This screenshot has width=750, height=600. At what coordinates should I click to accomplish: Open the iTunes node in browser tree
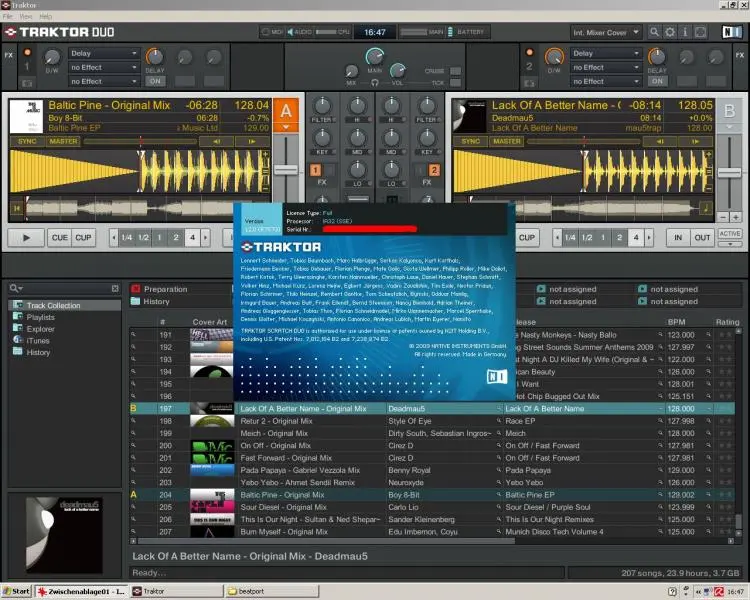point(36,340)
